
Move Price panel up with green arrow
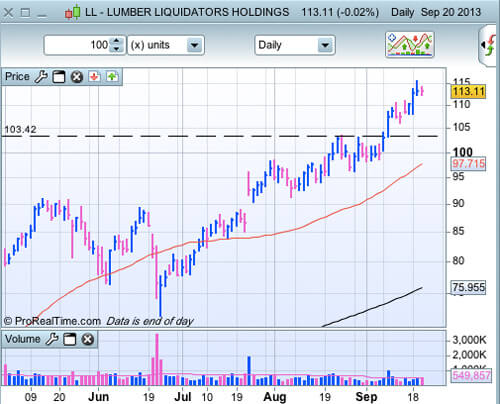pos(112,77)
